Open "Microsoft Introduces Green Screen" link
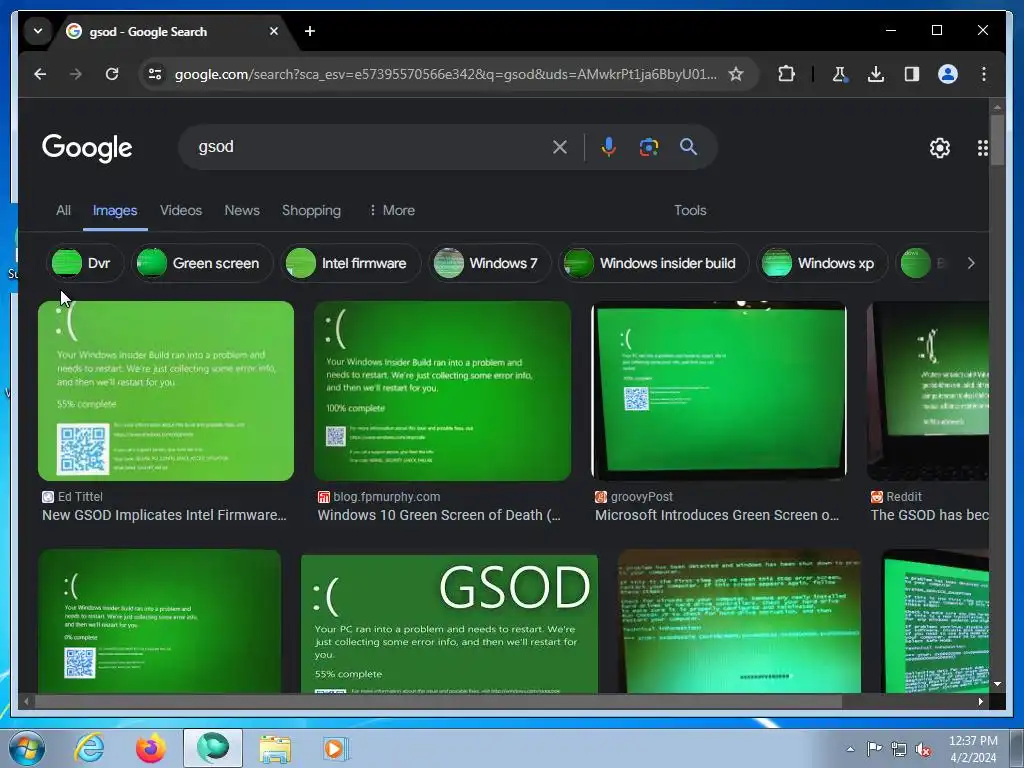Viewport: 1024px width, 768px height. coord(717,515)
